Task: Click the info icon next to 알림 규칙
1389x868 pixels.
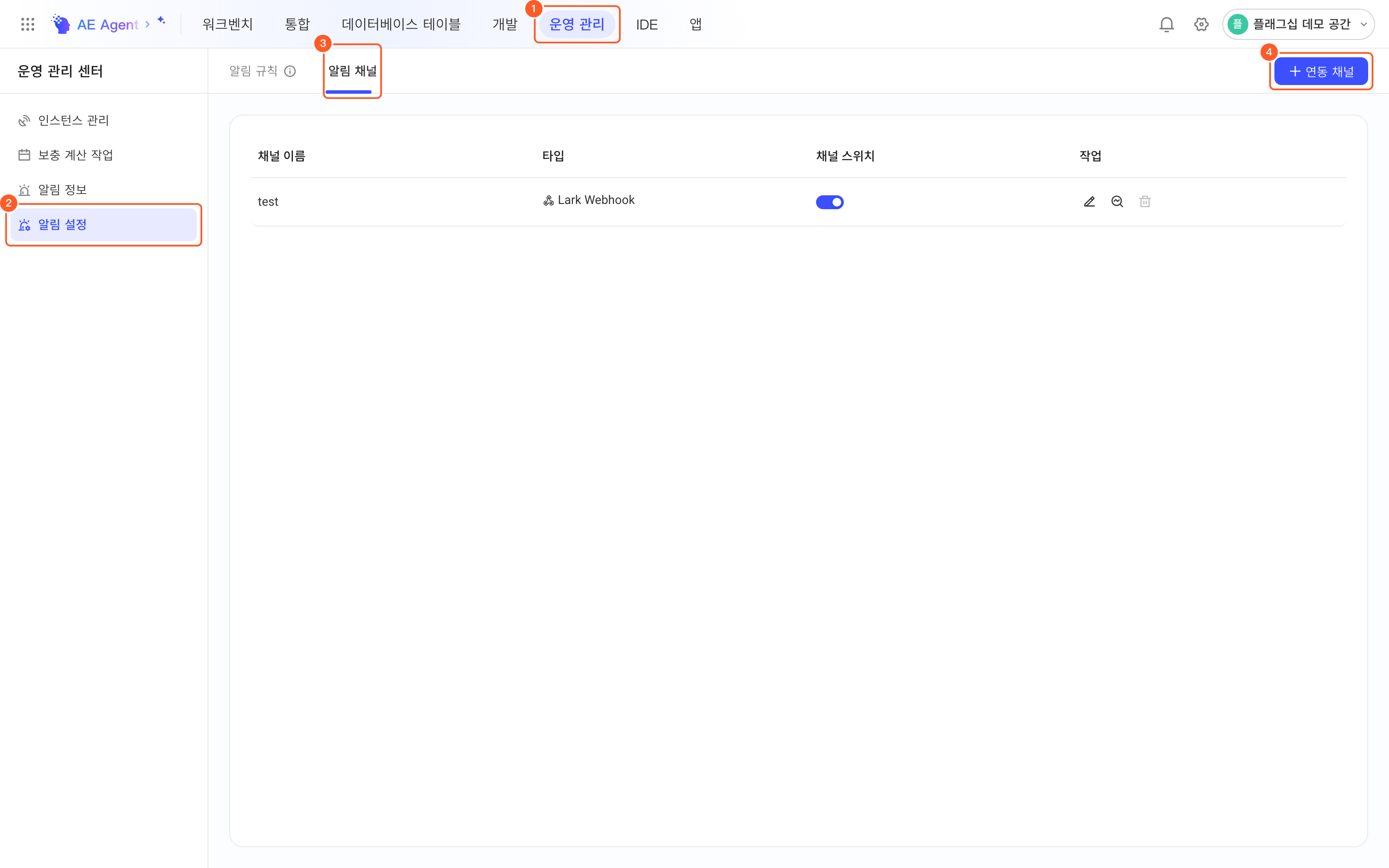Action: coord(290,71)
